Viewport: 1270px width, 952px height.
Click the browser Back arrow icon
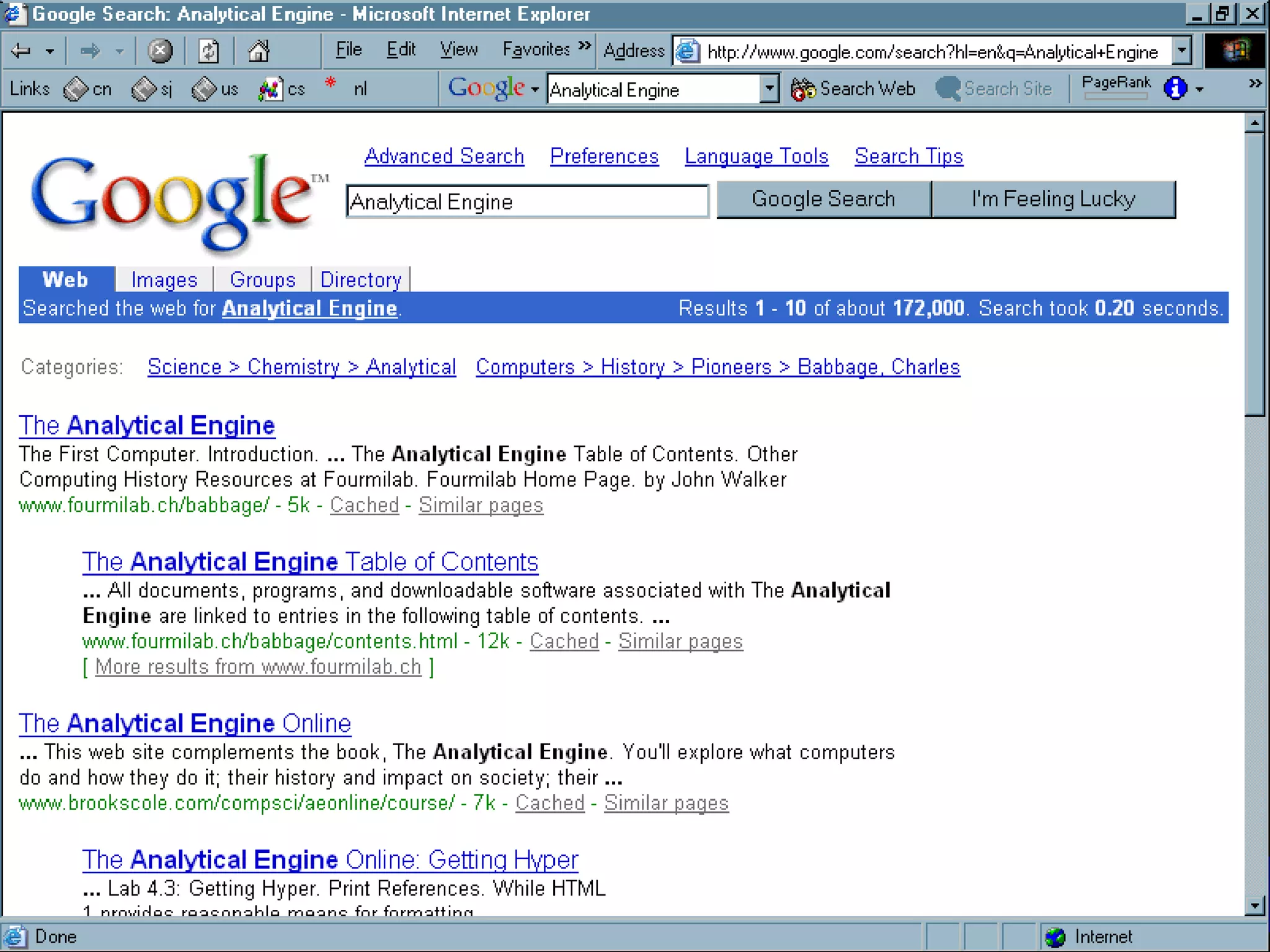click(x=21, y=51)
